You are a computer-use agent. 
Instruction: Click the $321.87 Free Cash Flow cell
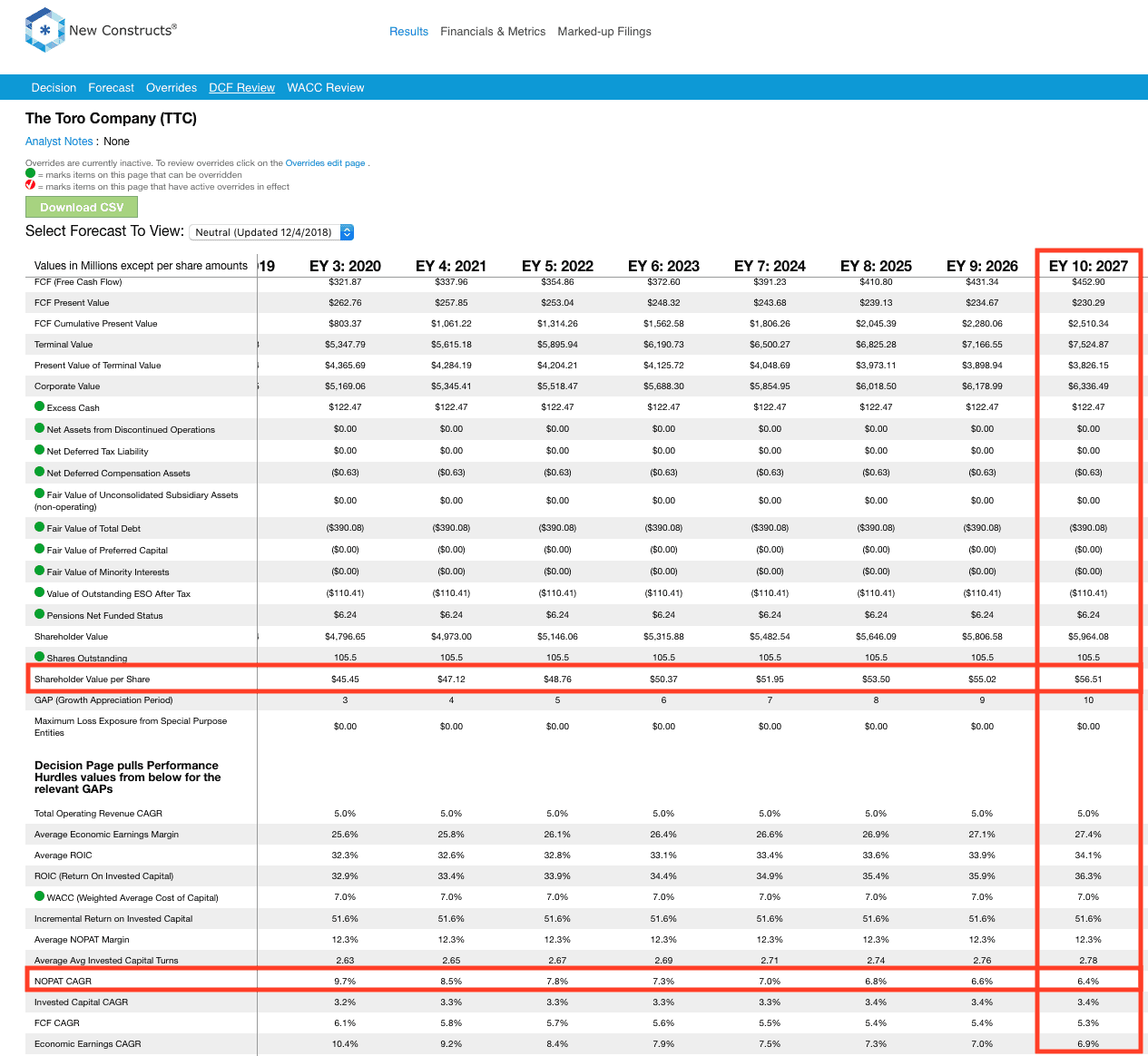[x=345, y=282]
